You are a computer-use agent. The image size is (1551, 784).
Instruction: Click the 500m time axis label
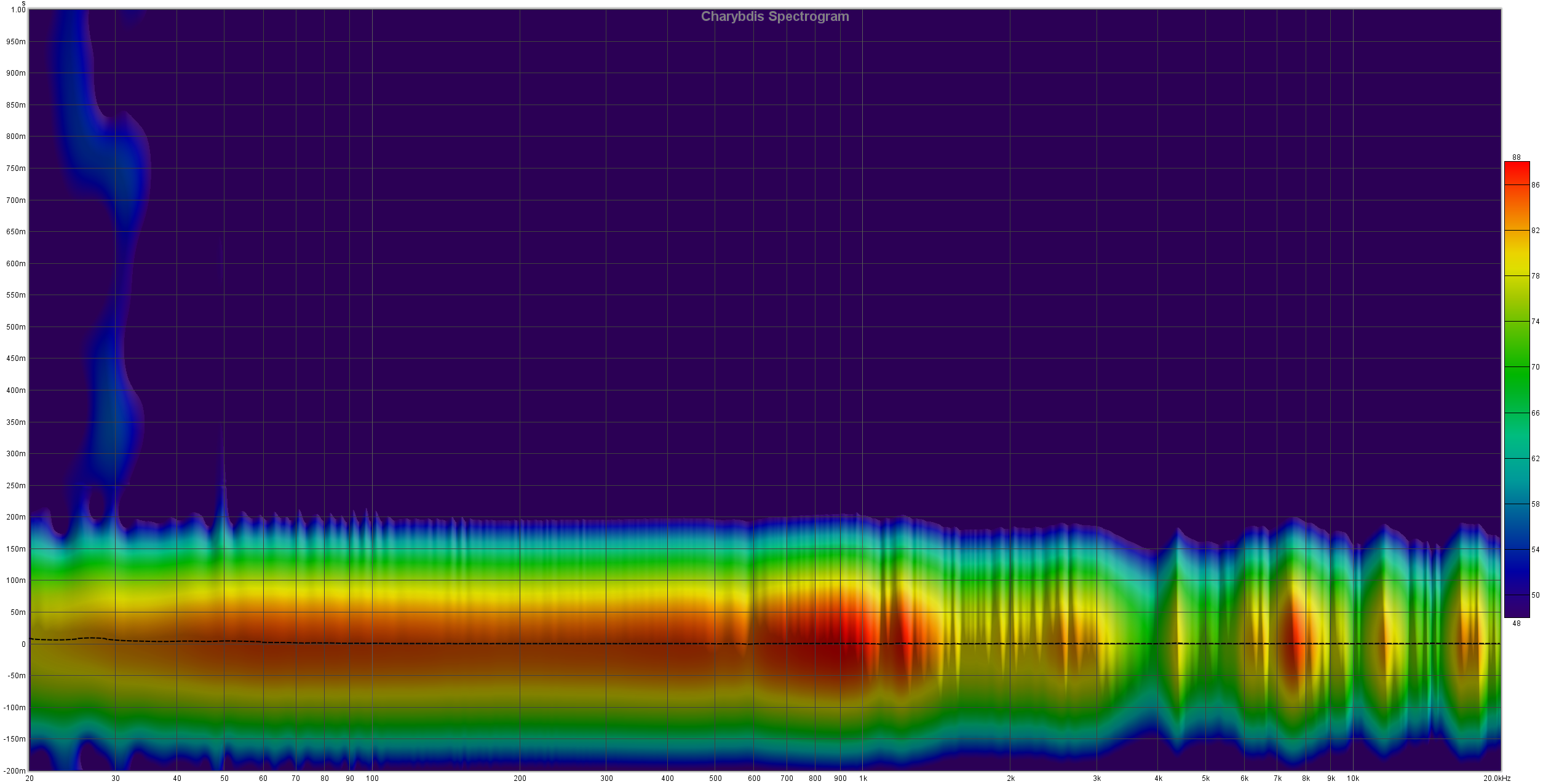coord(17,327)
